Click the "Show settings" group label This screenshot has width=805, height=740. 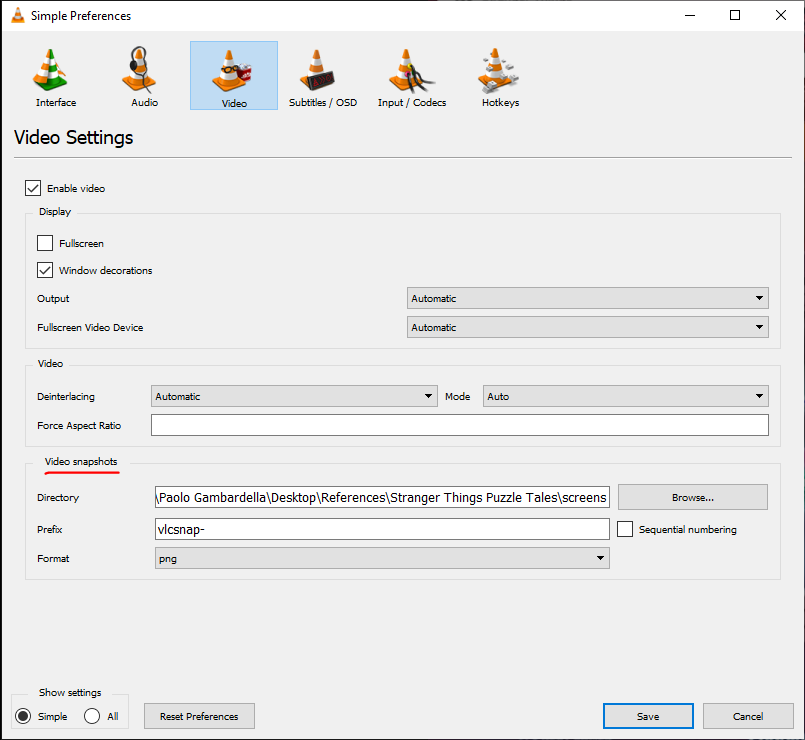[x=70, y=693]
